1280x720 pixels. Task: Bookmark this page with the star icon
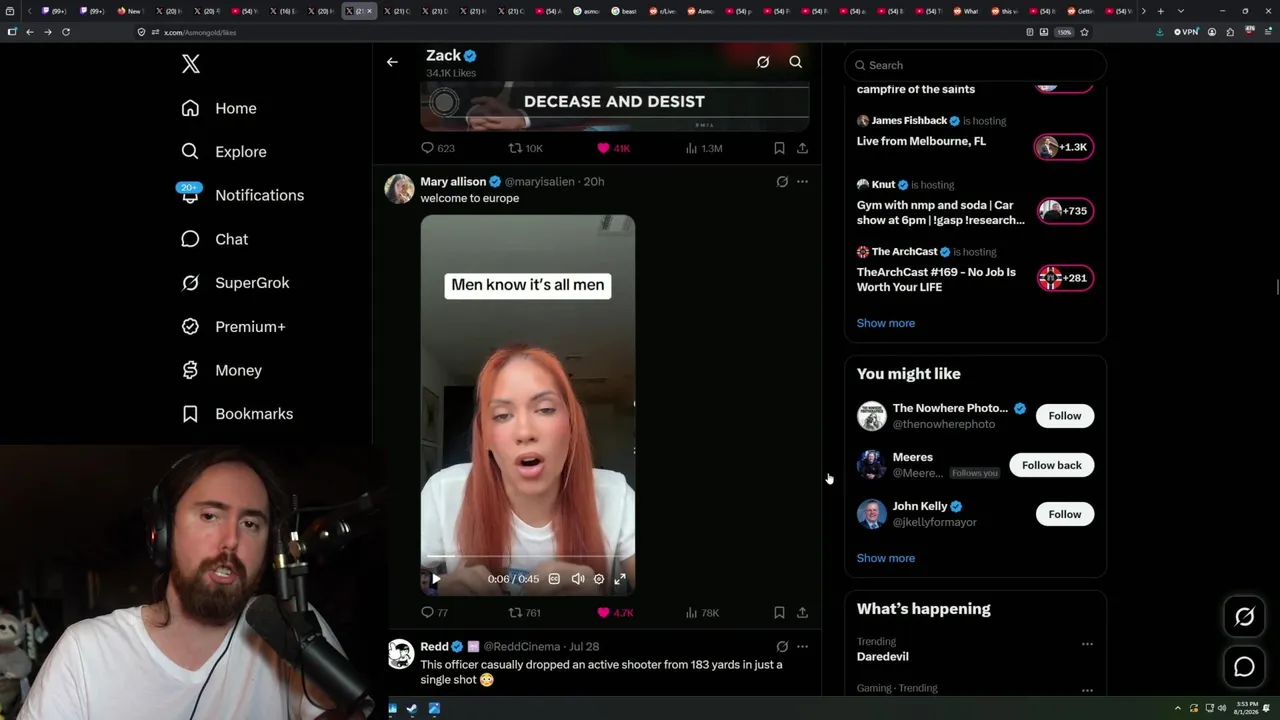point(1084,32)
